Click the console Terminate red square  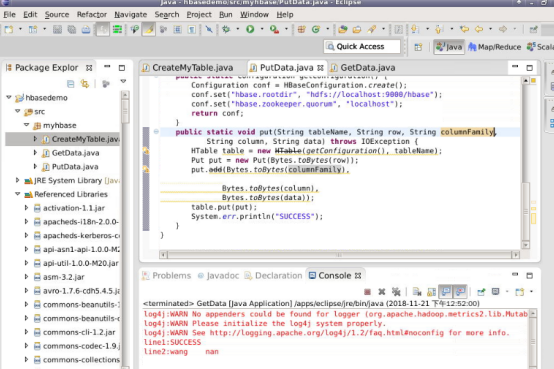(367, 292)
